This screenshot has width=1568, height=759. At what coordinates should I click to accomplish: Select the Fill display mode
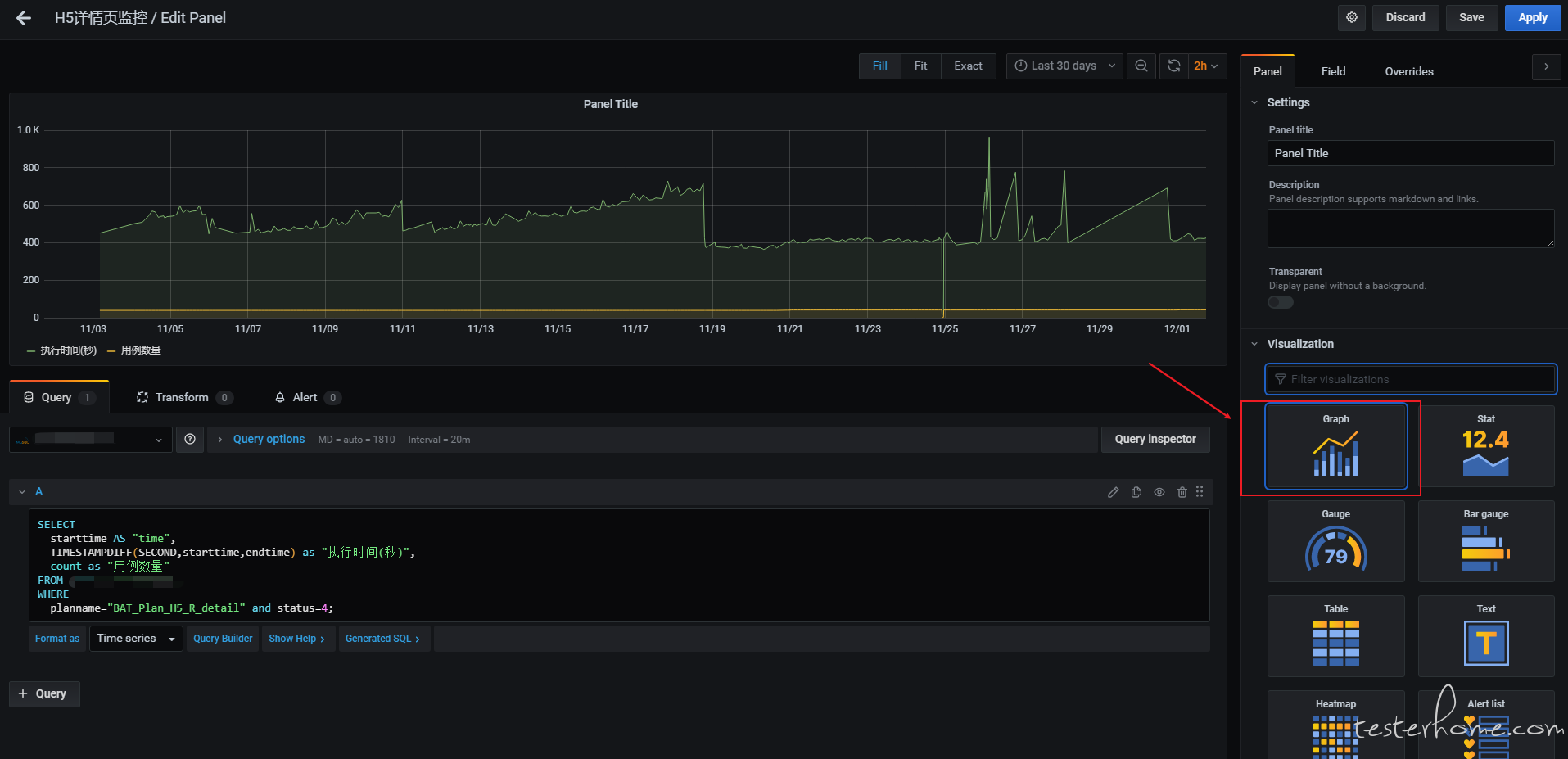(880, 66)
